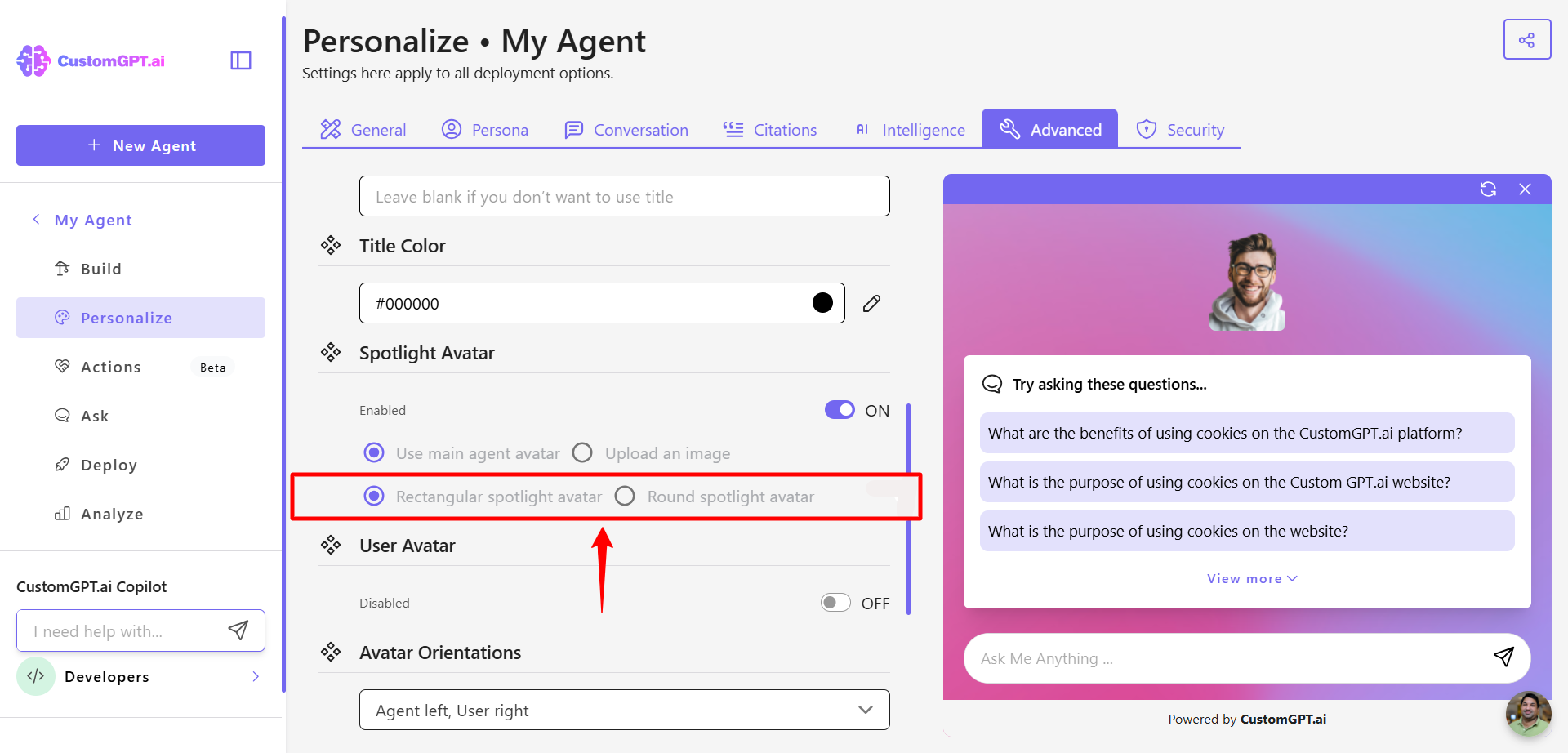1568x753 pixels.
Task: Click the Developers code icon
Action: tap(36, 676)
